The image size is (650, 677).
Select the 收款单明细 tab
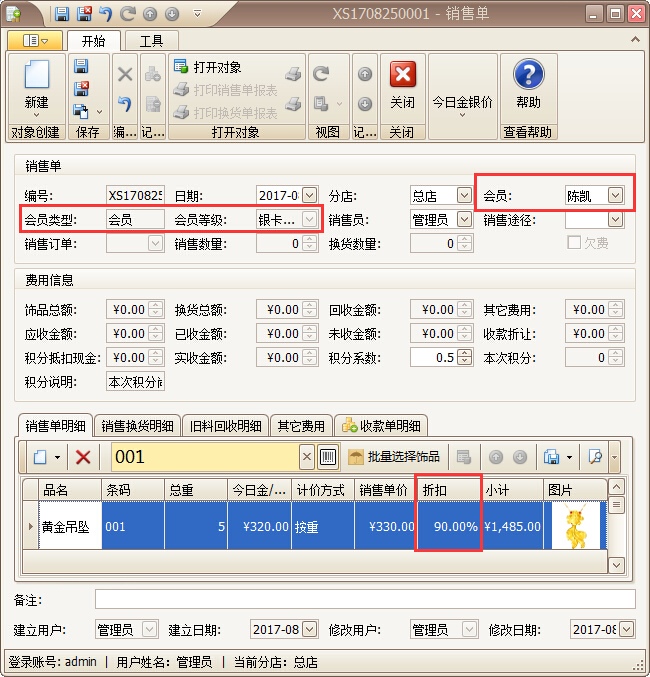click(x=381, y=426)
